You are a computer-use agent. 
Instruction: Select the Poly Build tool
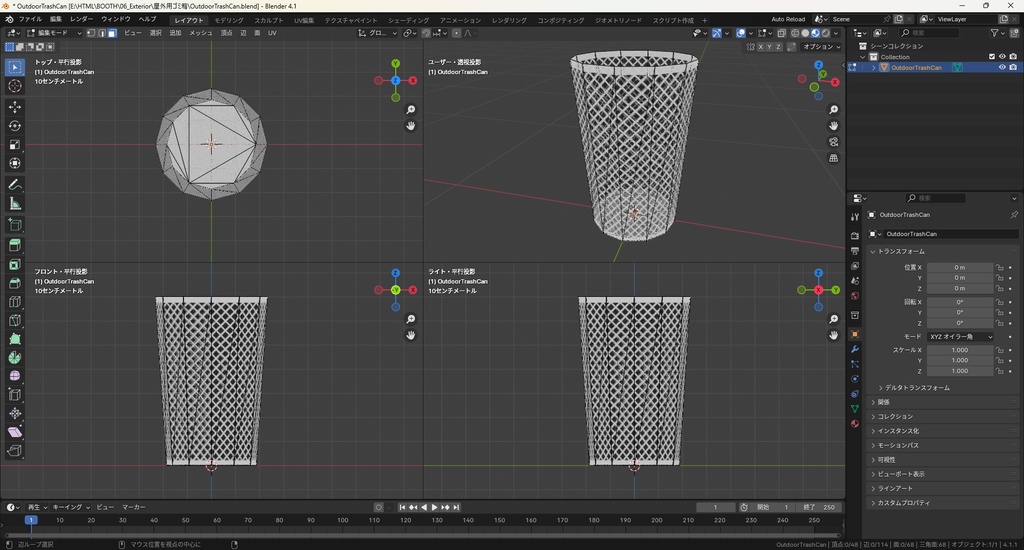point(15,339)
